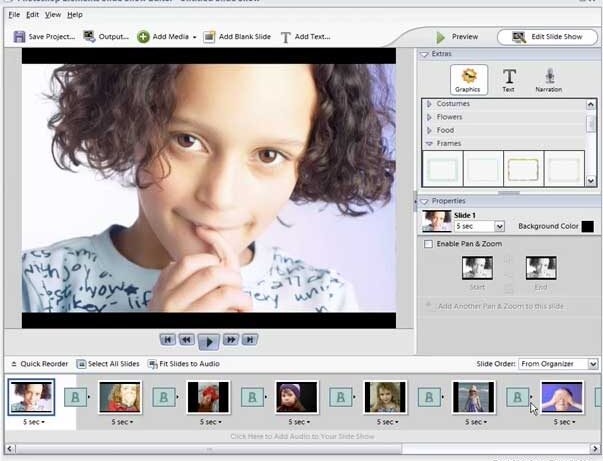Image resolution: width=603 pixels, height=461 pixels.
Task: Open the Quick Reorder view
Action: [39, 364]
